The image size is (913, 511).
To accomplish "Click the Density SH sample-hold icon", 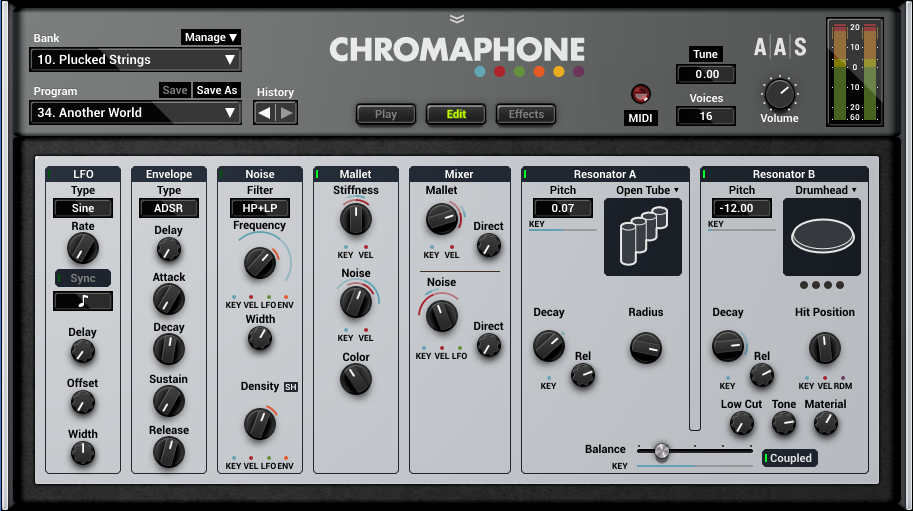I will click(x=291, y=387).
